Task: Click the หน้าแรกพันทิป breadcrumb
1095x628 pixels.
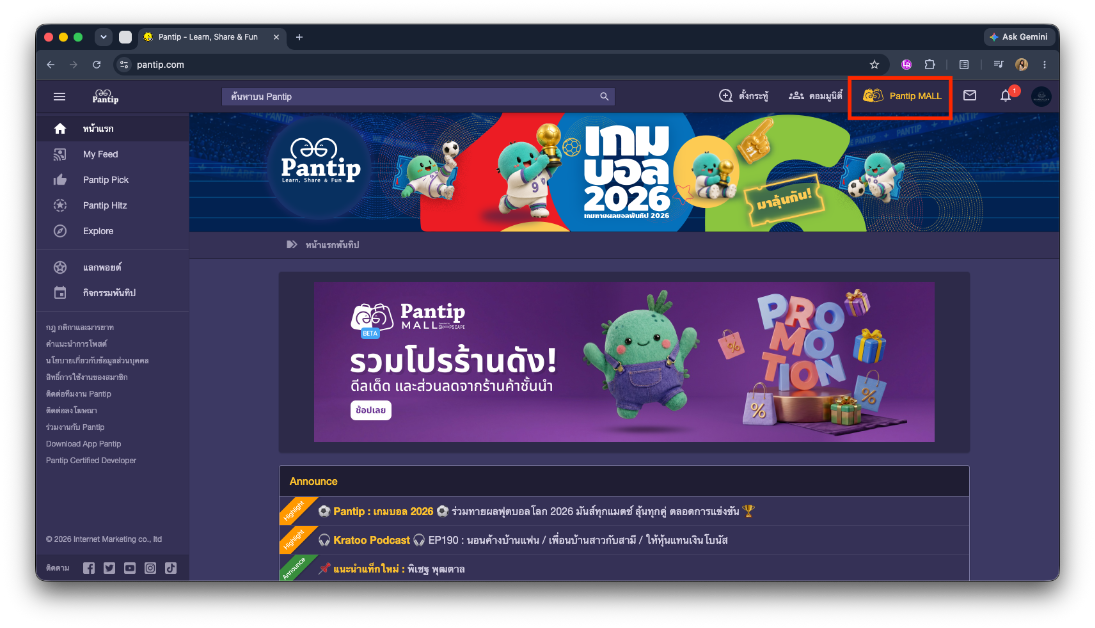Action: coord(332,244)
